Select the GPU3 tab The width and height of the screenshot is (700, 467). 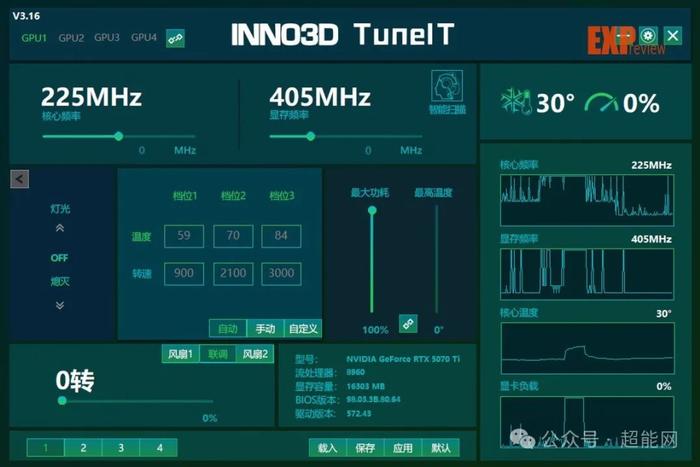pos(107,38)
